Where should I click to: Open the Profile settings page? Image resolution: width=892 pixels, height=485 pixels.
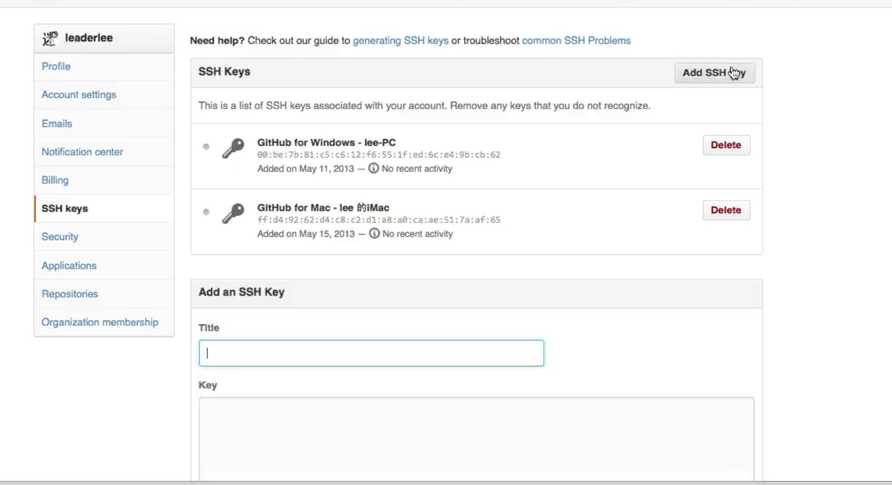click(56, 67)
